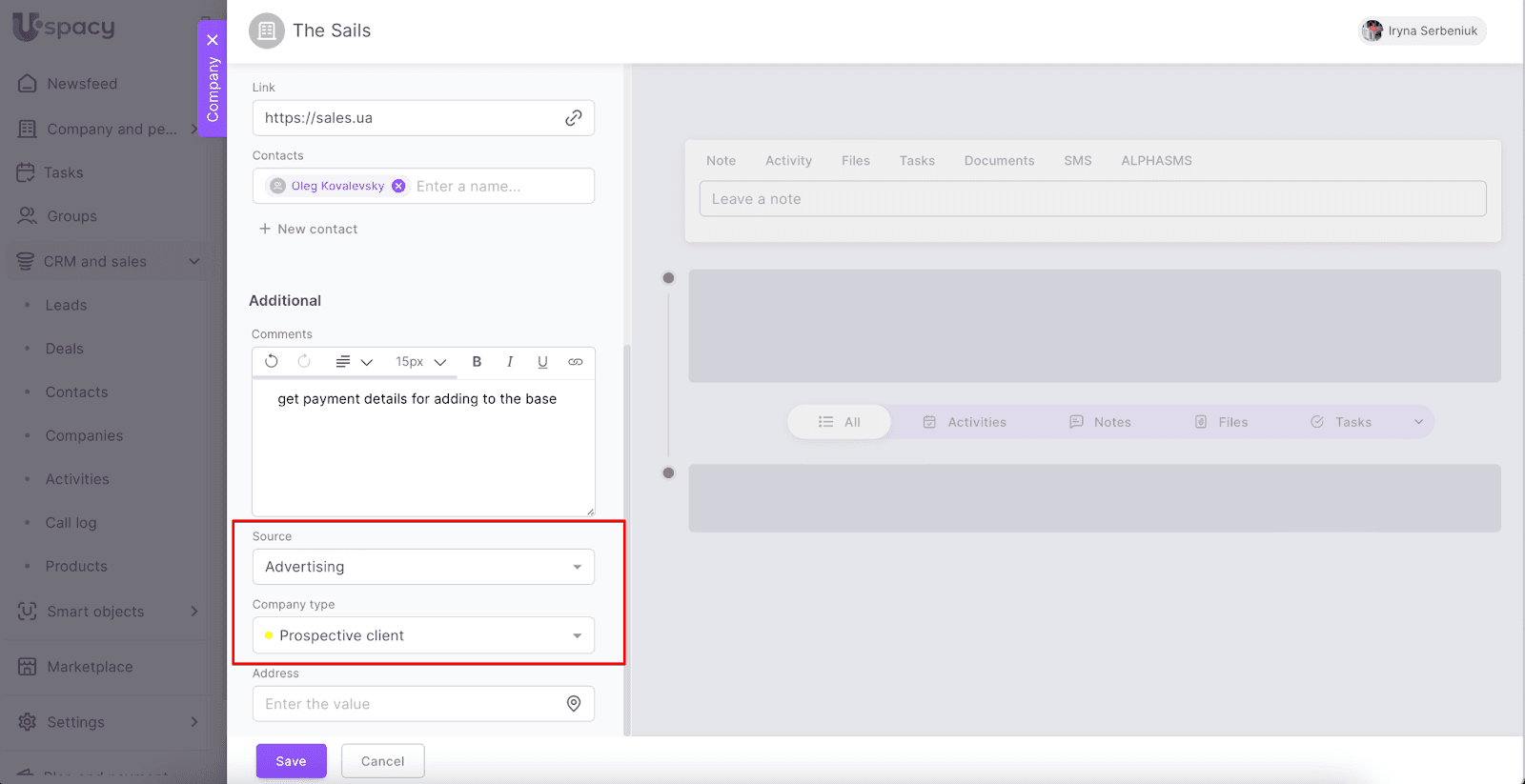Viewport: 1525px width, 784px height.
Task: Click New contact link
Action: click(308, 230)
